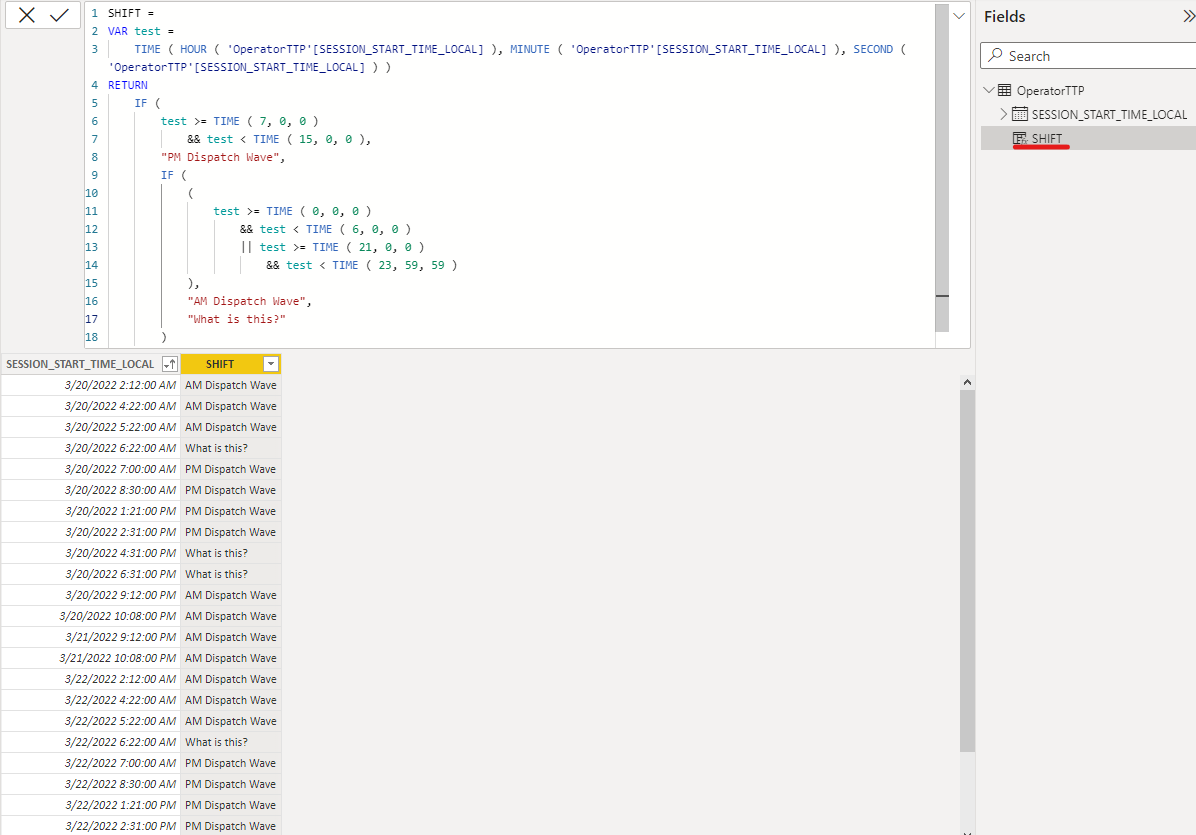The height and width of the screenshot is (835, 1196).
Task: Commit the formula with the checkmark icon
Action: point(59,14)
